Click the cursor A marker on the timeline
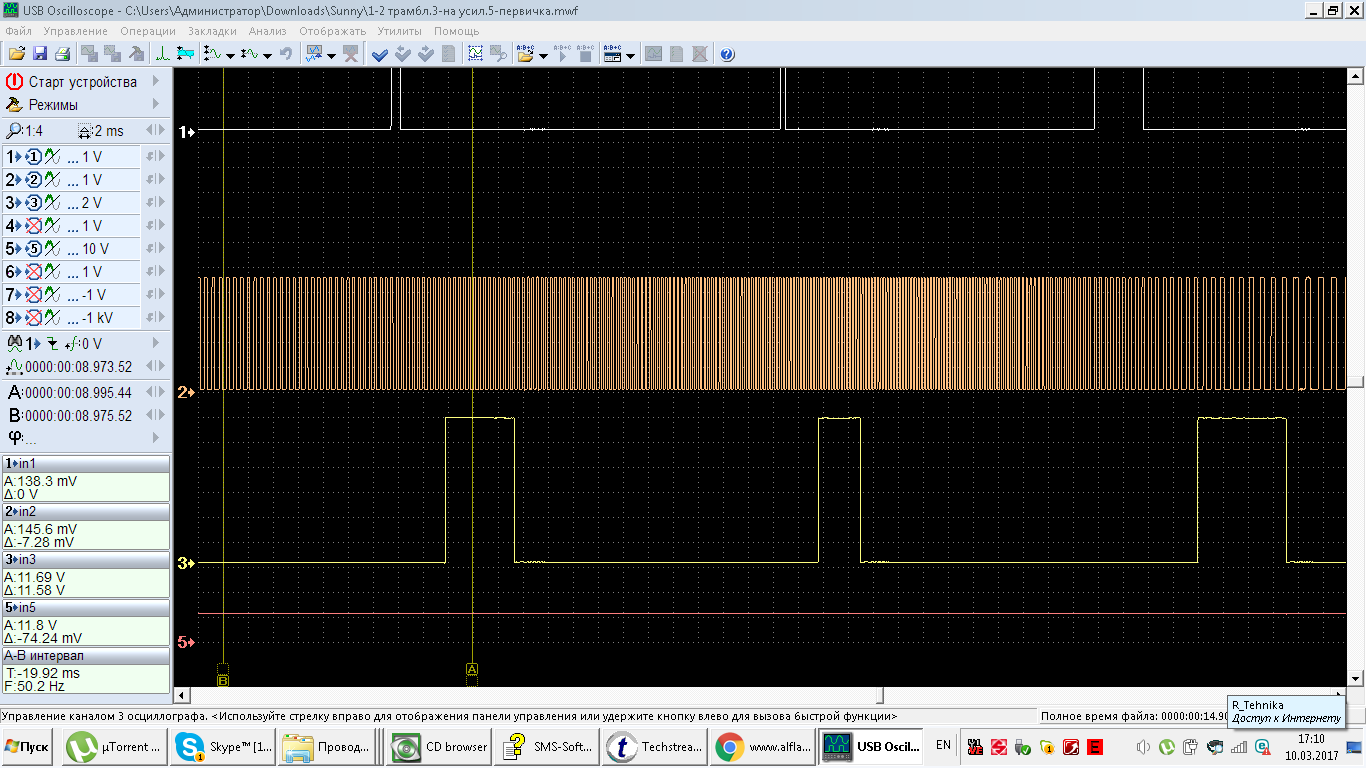Viewport: 1366px width, 768px height. point(472,668)
